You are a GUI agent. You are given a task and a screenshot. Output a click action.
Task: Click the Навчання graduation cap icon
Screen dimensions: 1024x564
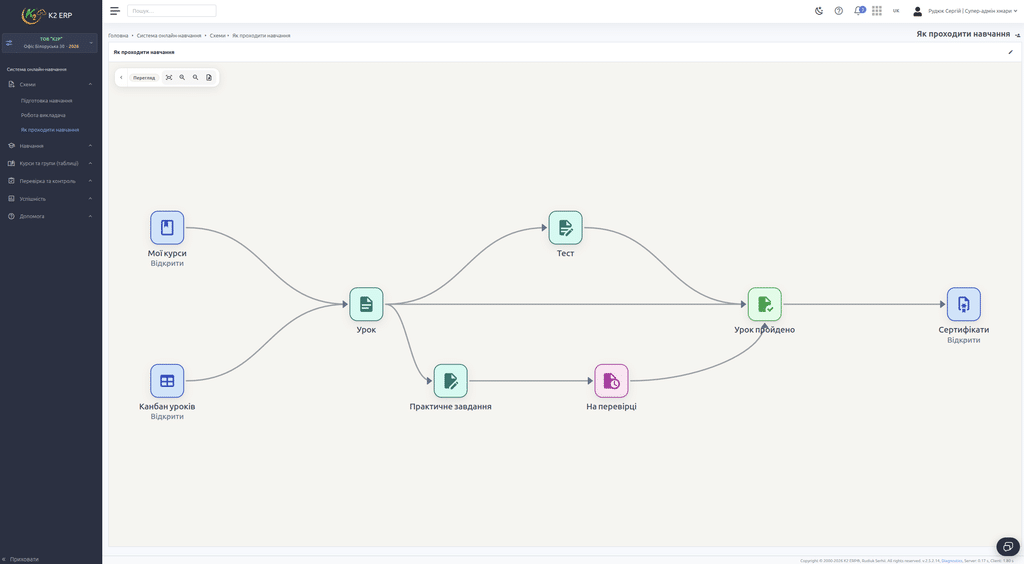pos(11,146)
